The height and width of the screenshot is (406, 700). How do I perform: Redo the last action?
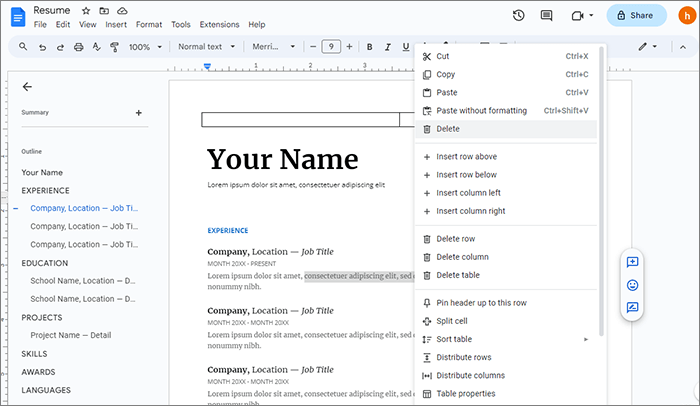[x=60, y=47]
